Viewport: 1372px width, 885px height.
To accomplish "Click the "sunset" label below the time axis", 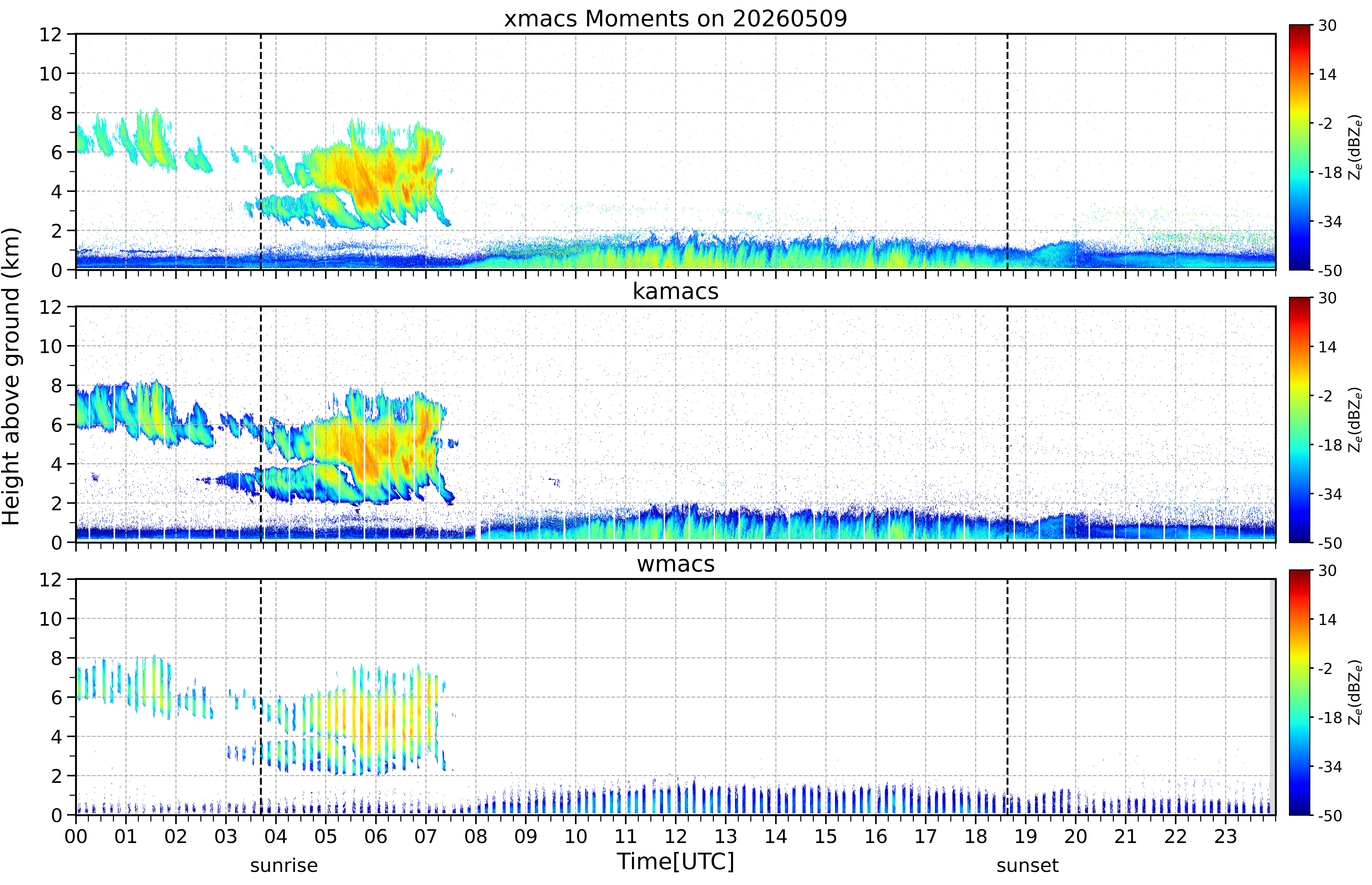I will click(x=1028, y=865).
